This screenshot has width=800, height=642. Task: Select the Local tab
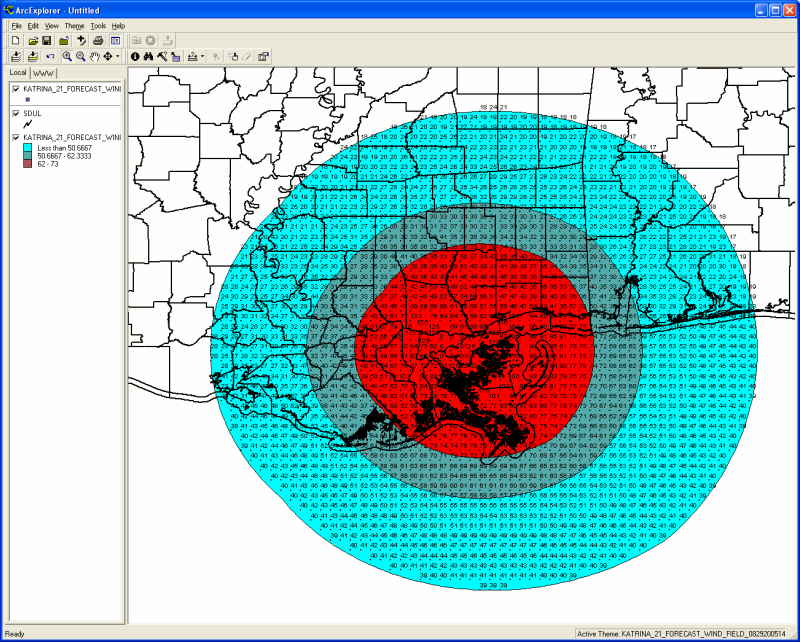(x=18, y=73)
